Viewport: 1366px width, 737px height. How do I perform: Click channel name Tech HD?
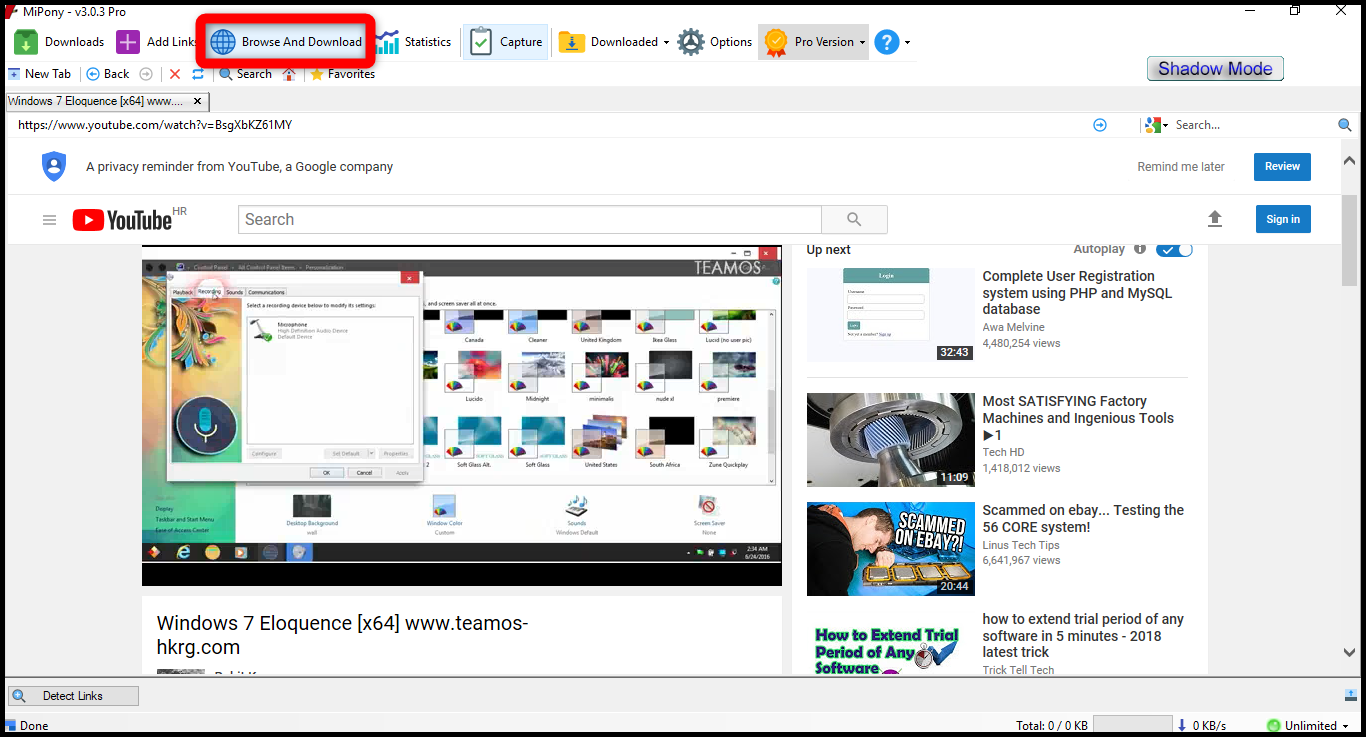coord(1003,452)
